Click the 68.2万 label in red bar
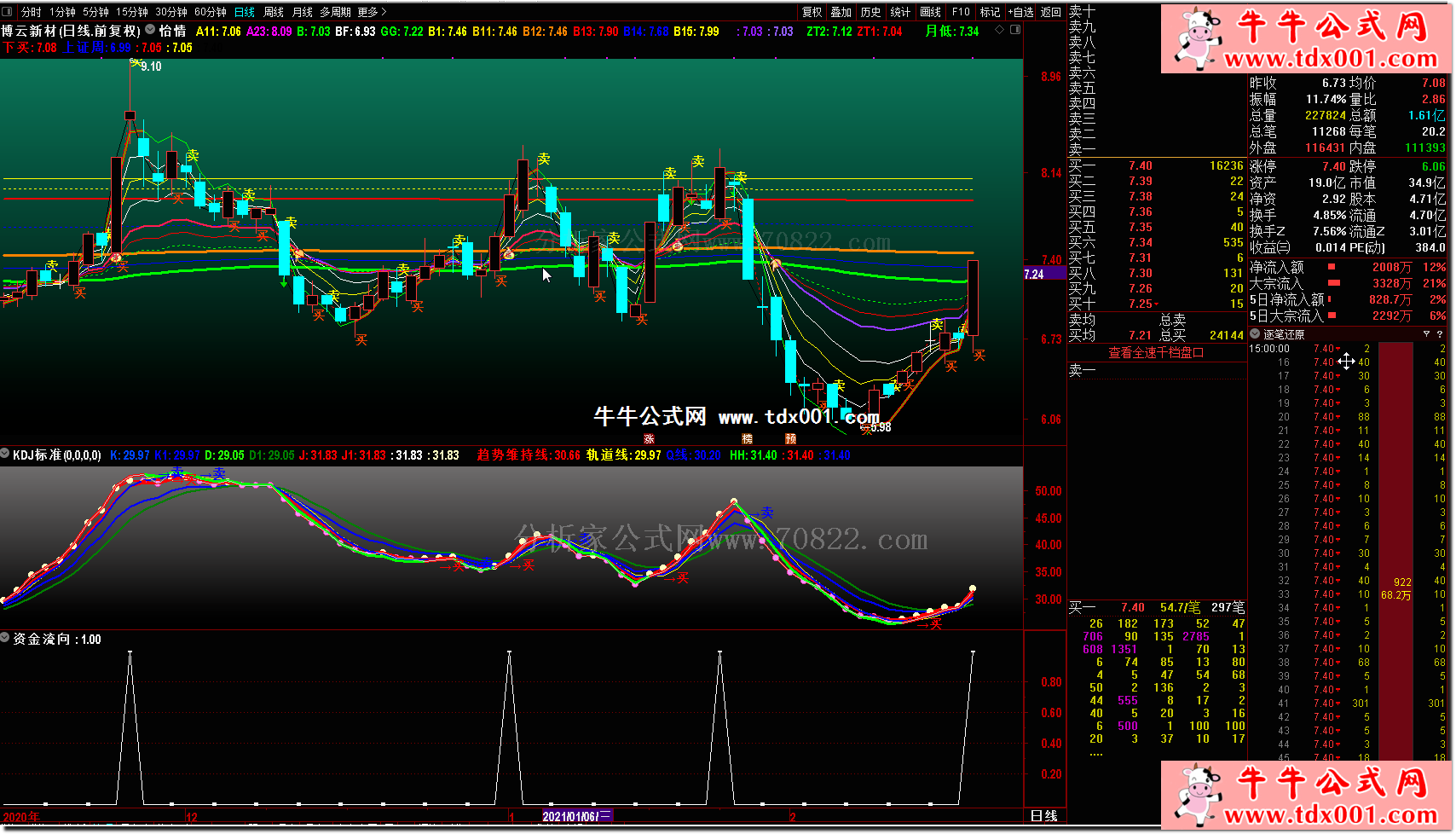Screen dimensions: 1456x834 (1395, 595)
